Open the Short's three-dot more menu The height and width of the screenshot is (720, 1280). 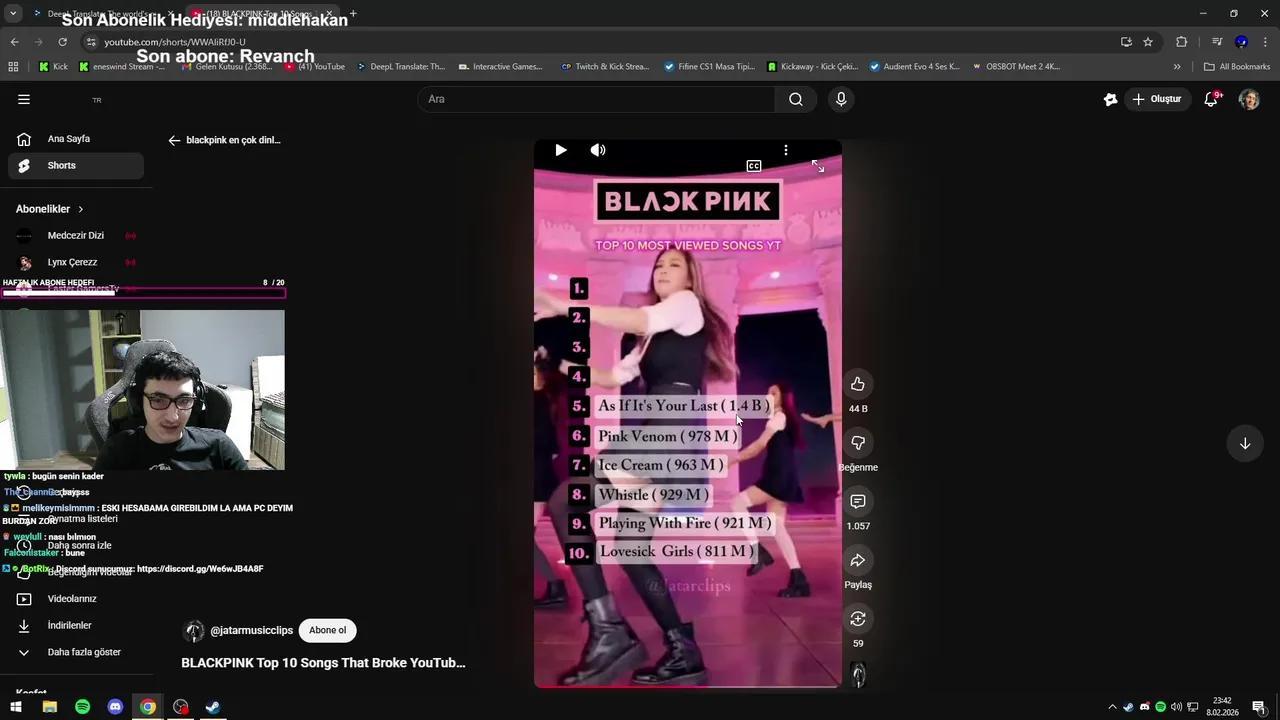pos(786,150)
